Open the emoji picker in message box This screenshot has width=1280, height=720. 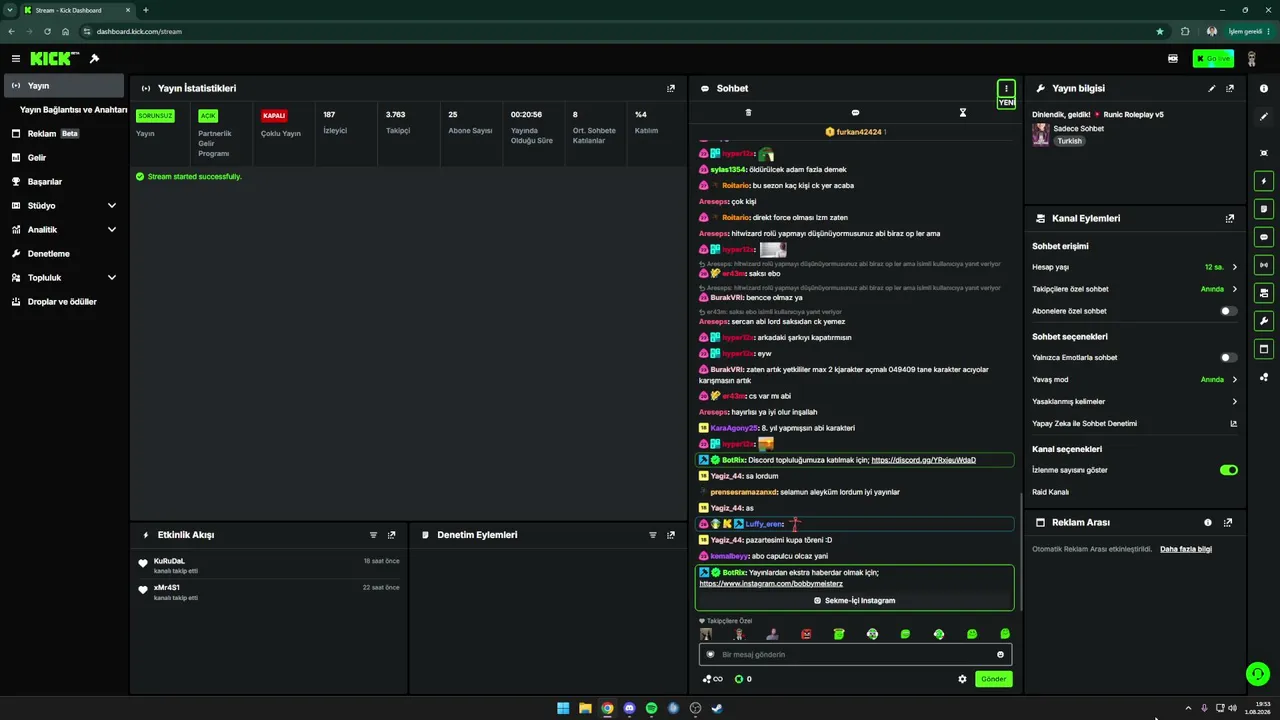1000,654
